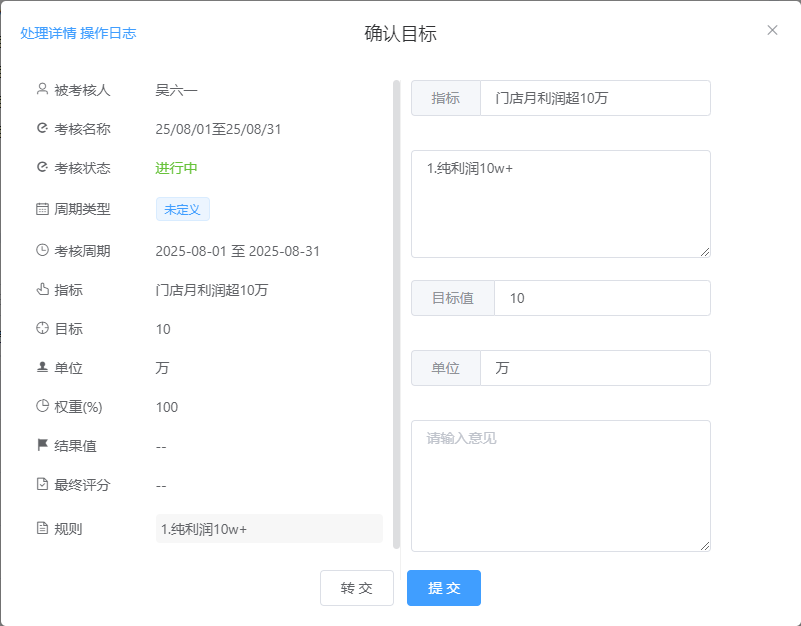Click the clock icon beside 考核周期

tap(42, 250)
